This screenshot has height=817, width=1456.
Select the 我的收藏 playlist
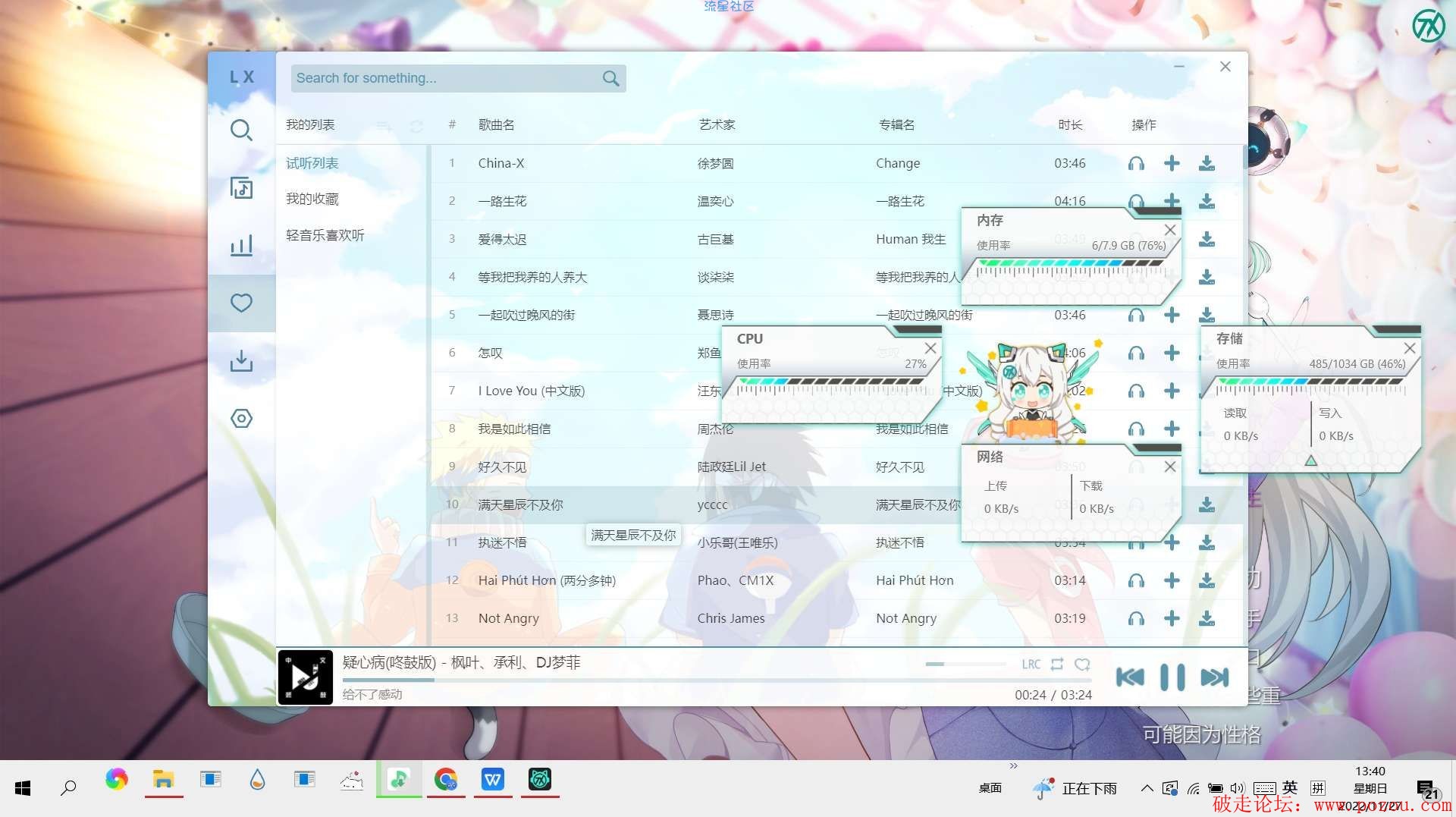(x=312, y=199)
